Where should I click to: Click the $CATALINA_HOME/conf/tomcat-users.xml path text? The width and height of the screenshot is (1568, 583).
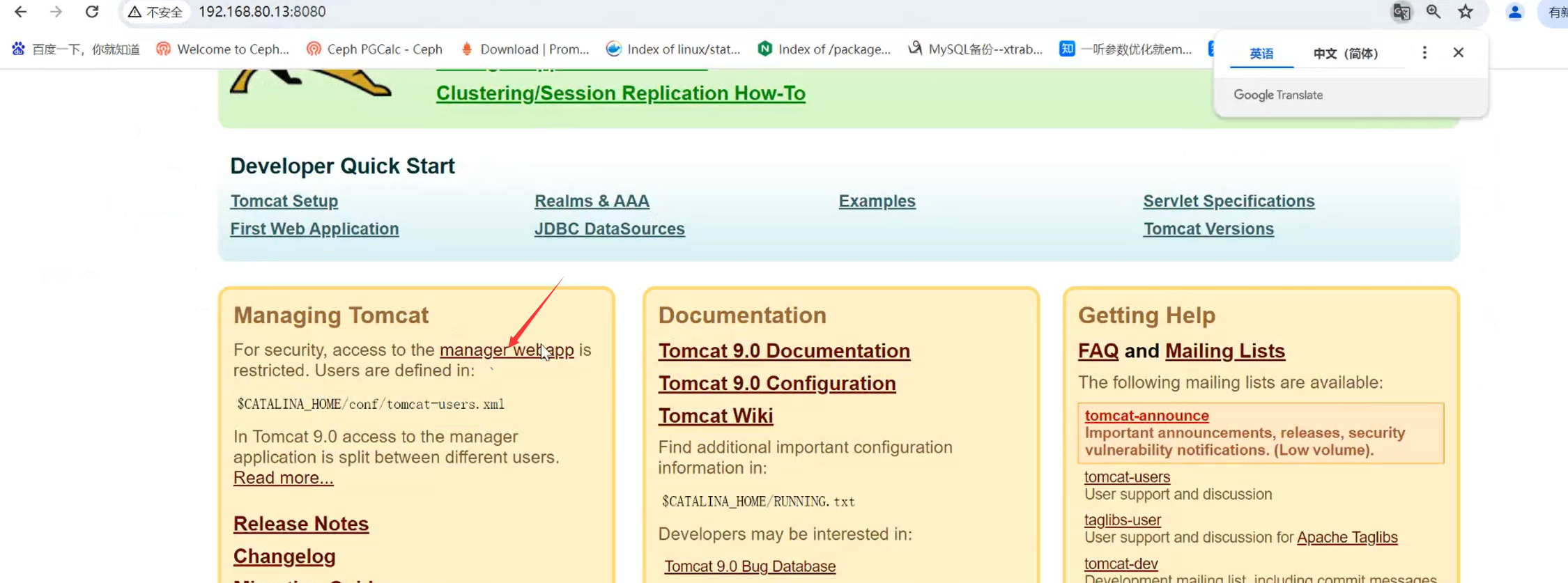tap(371, 404)
